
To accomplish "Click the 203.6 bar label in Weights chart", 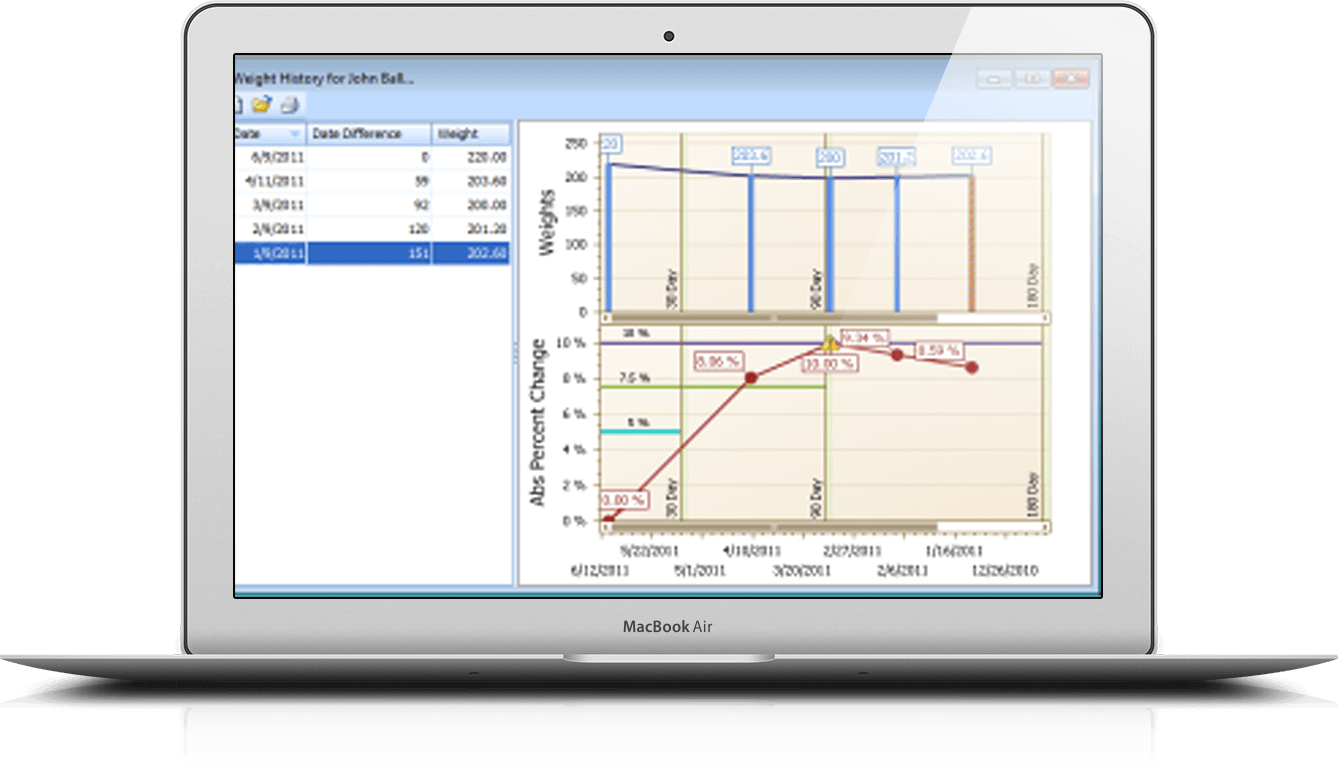I will 751,155.
